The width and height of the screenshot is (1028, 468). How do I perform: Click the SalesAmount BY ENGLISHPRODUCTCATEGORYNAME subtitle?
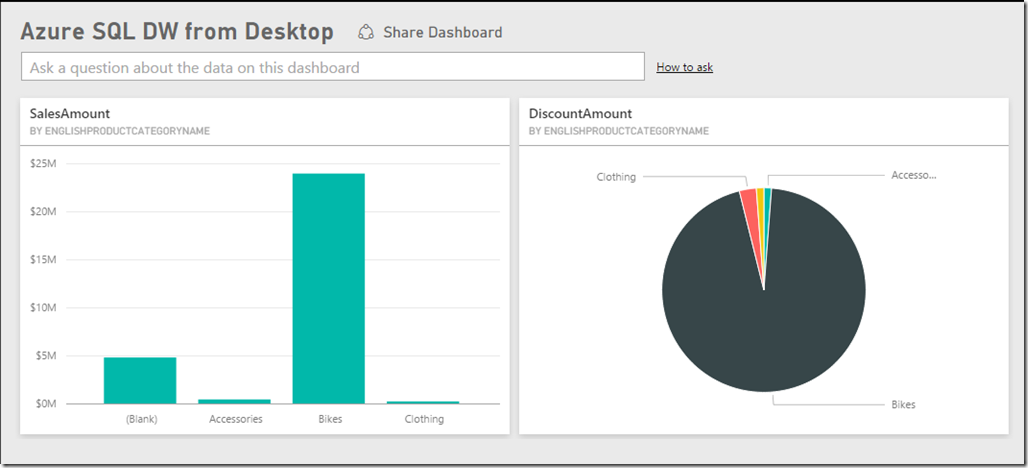[x=120, y=131]
